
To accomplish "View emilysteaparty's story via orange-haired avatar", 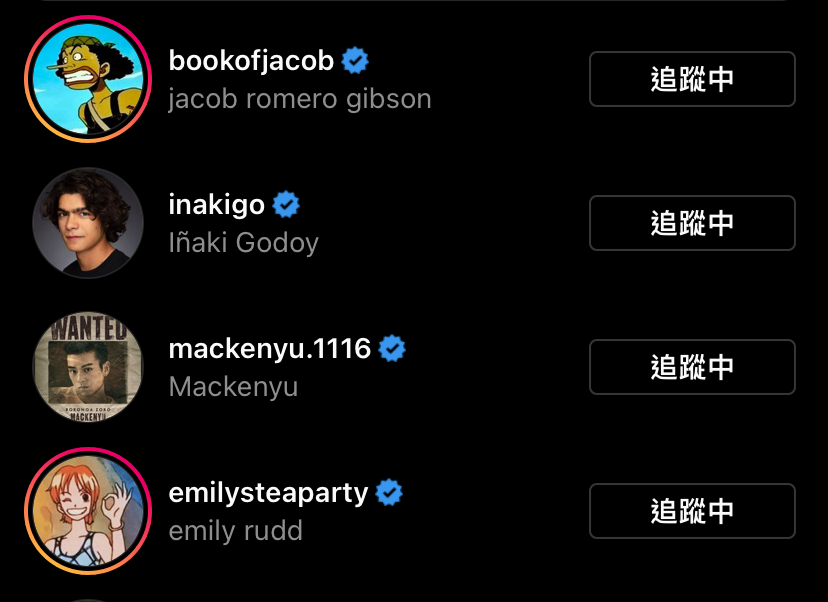I will pos(88,511).
